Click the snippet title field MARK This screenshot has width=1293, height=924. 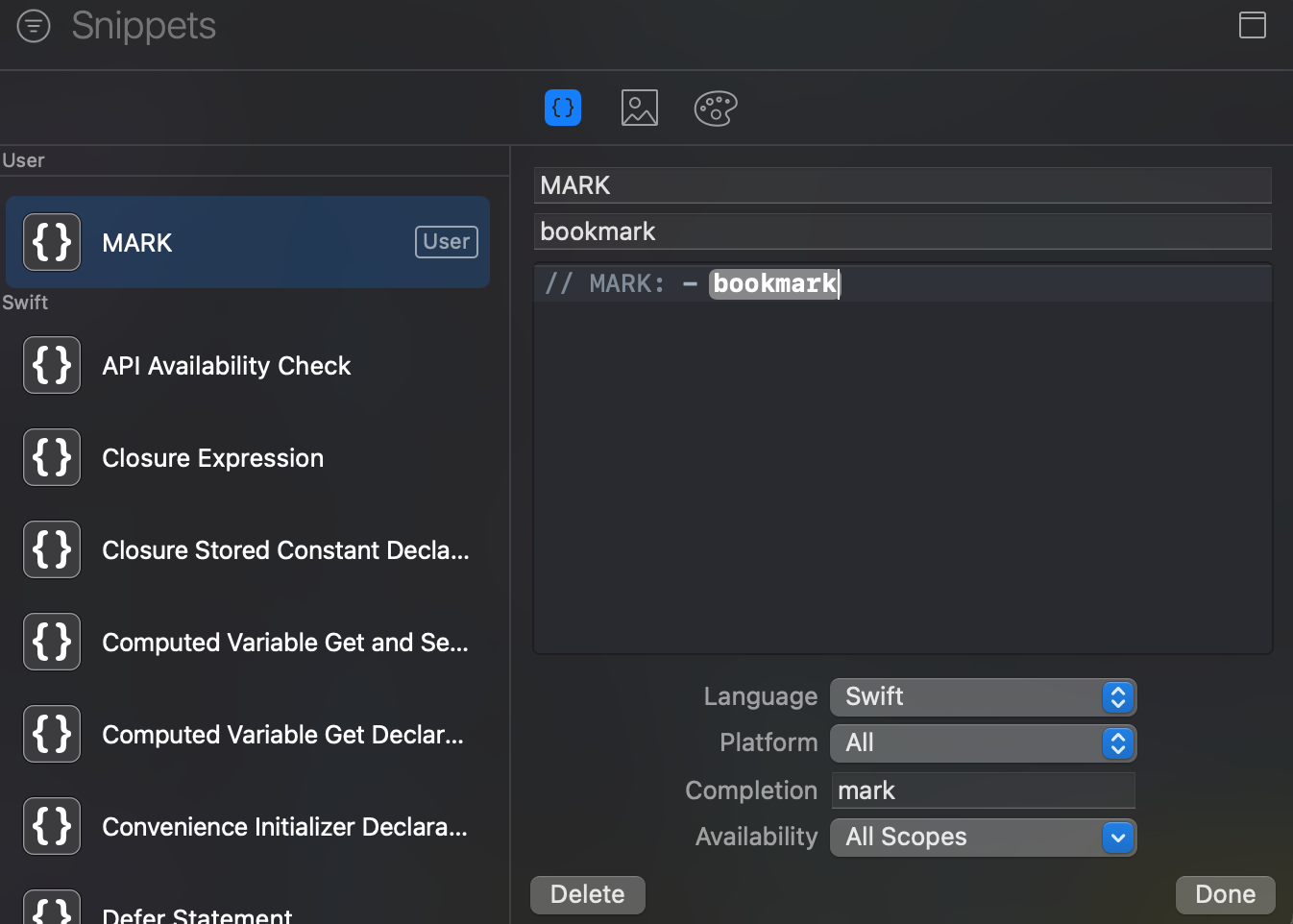pyautogui.click(x=902, y=185)
